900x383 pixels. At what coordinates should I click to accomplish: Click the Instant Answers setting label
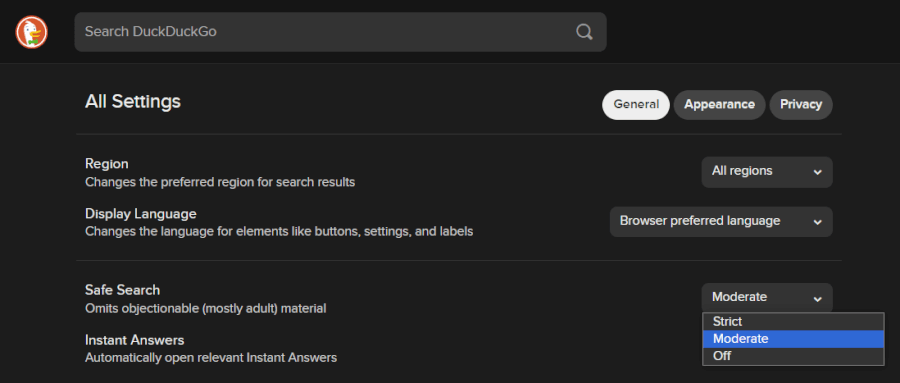134,340
